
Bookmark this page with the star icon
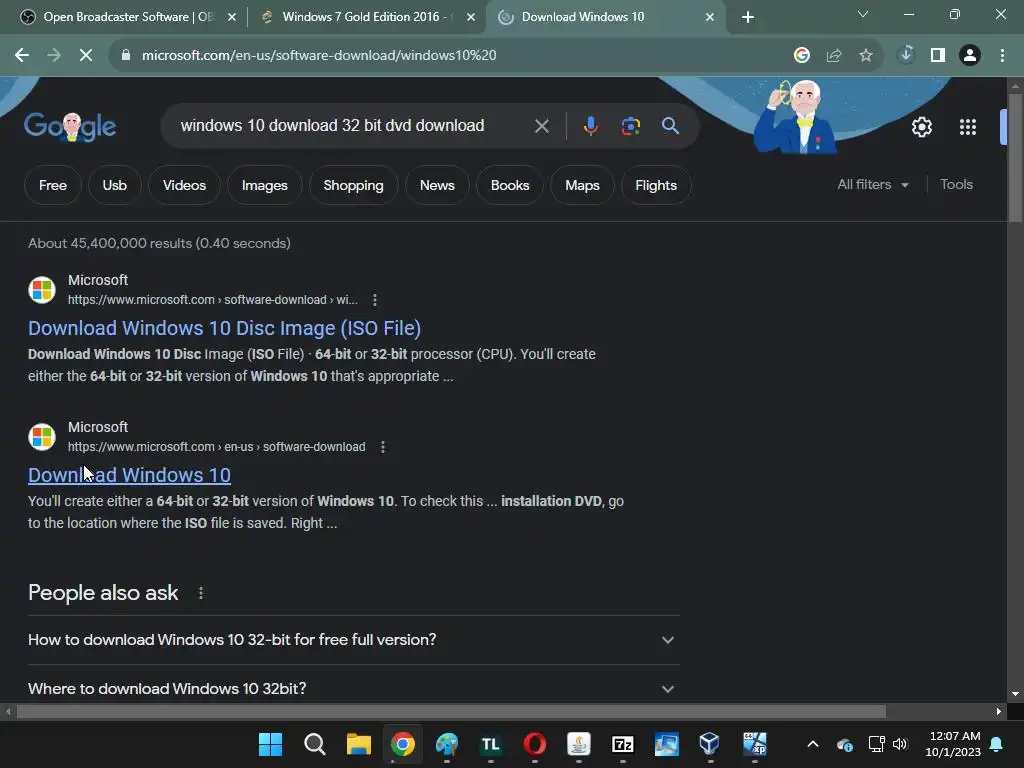pos(866,56)
